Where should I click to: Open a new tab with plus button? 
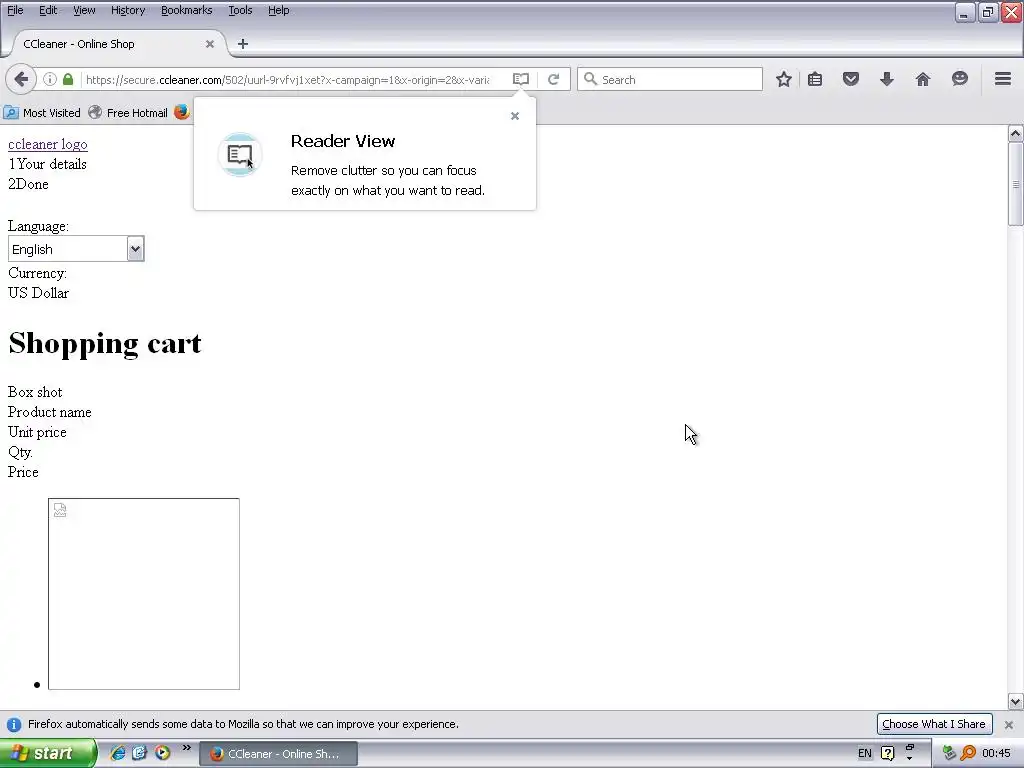243,44
